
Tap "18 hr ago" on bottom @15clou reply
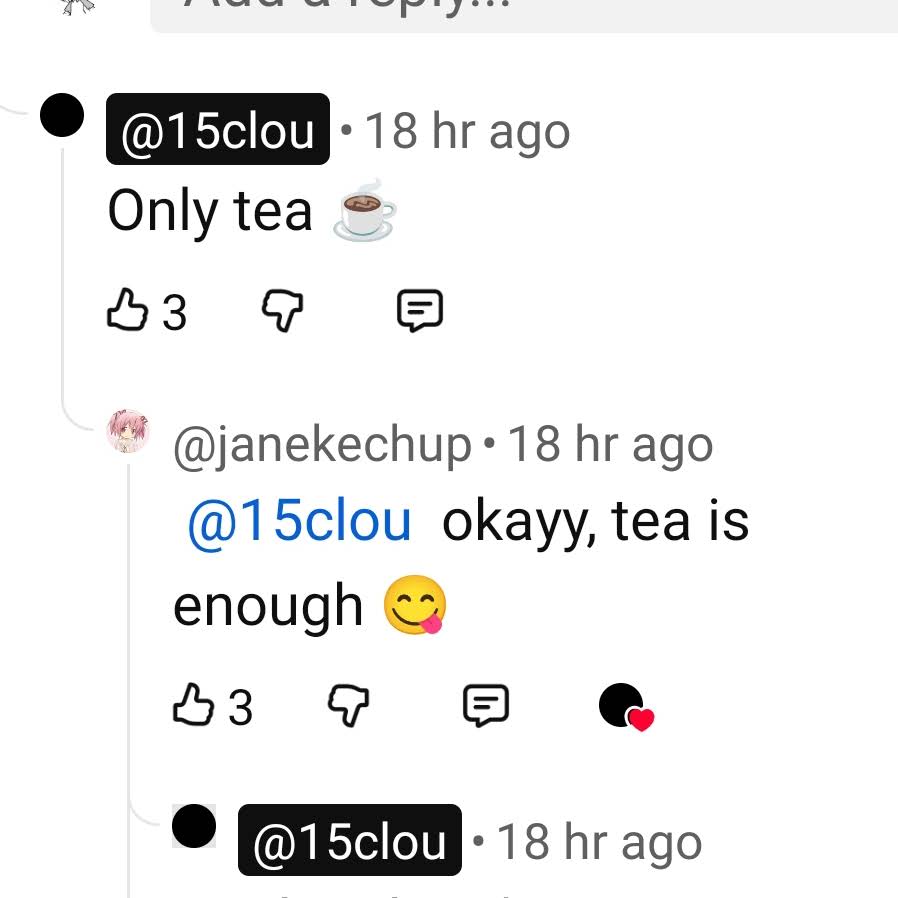(599, 842)
